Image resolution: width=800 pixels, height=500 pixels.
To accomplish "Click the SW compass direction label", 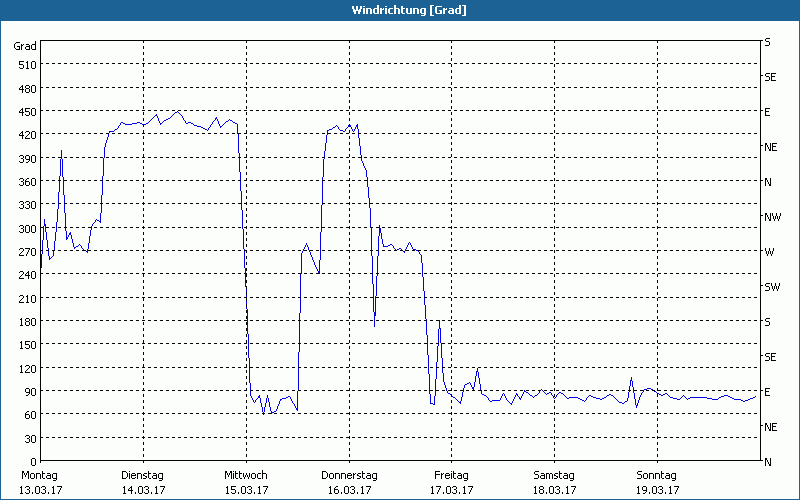I will pos(771,287).
